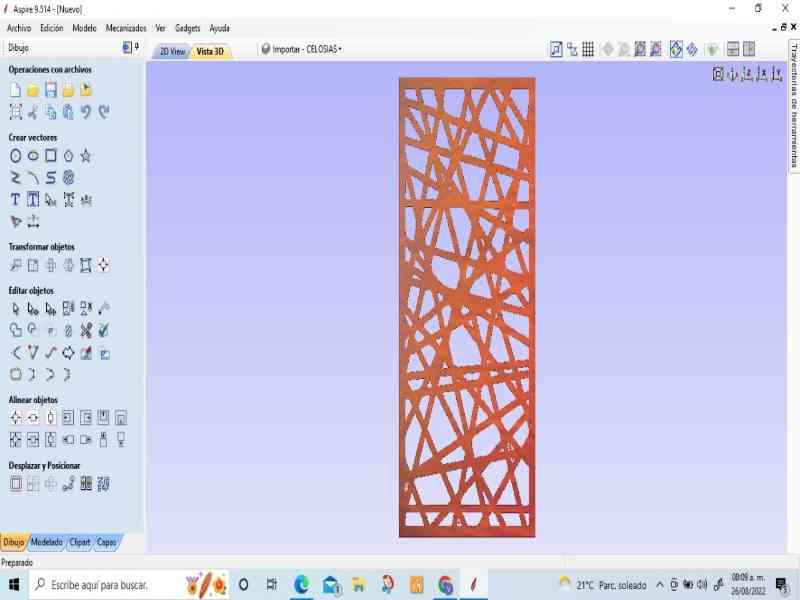Click the Save file icon
The height and width of the screenshot is (600, 800).
51,90
